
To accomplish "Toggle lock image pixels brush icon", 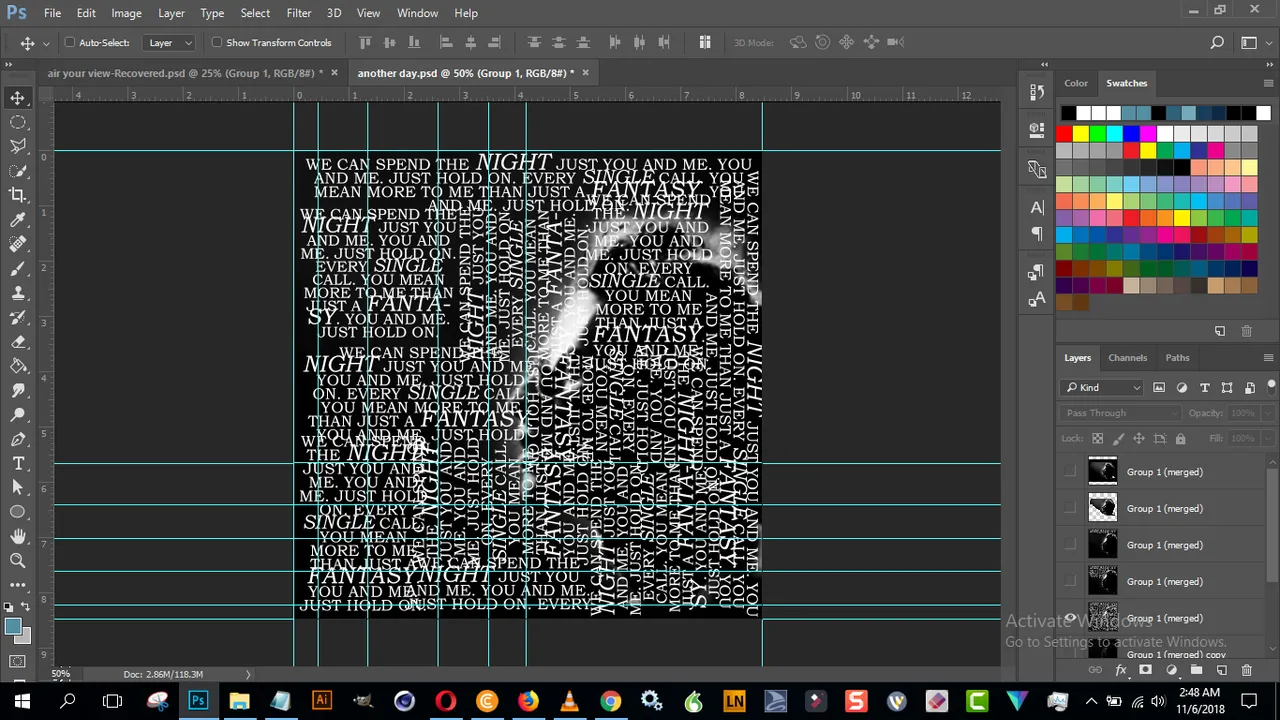I will [x=1118, y=438].
